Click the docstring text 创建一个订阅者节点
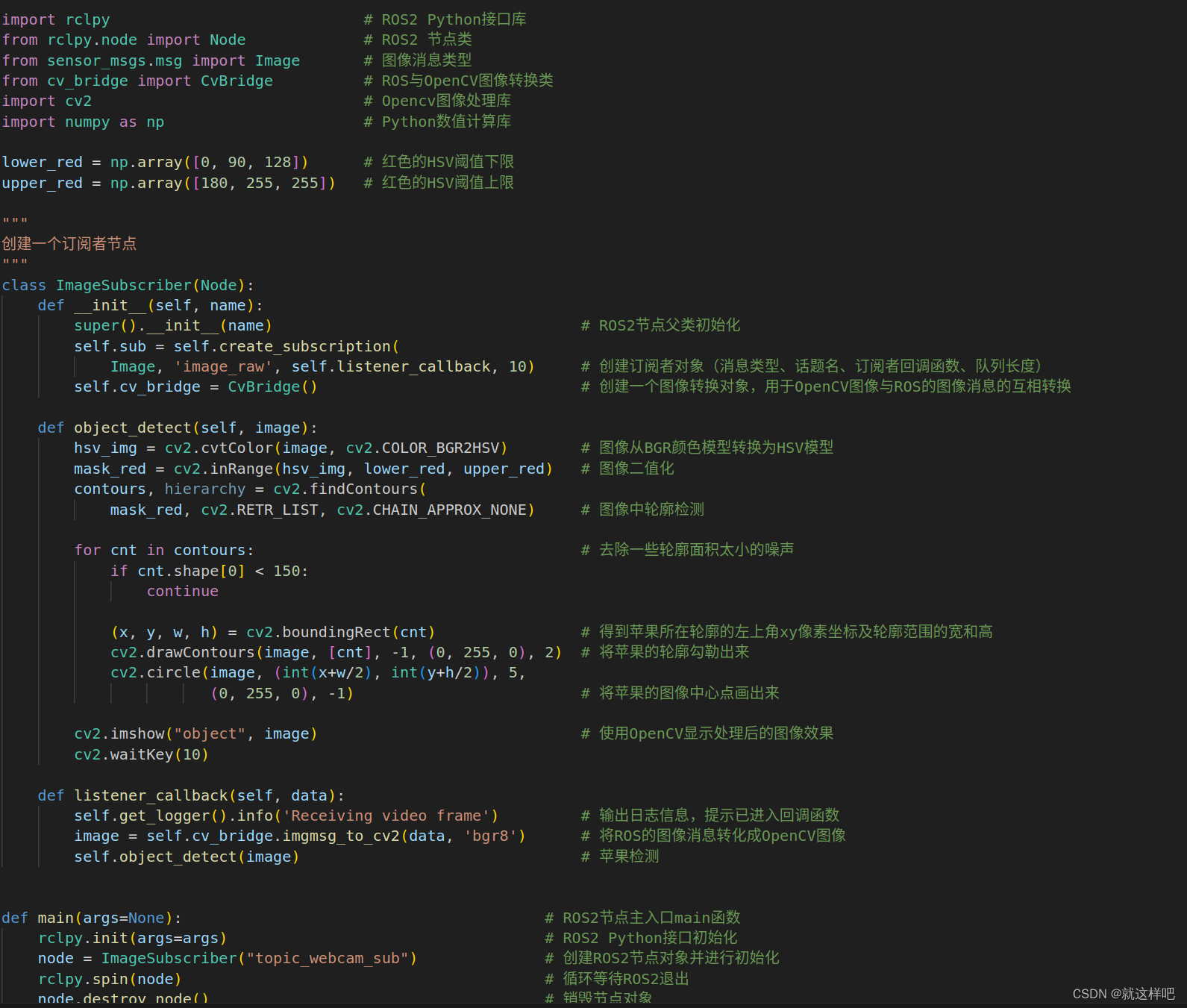The height and width of the screenshot is (1008, 1187). pyautogui.click(x=69, y=243)
